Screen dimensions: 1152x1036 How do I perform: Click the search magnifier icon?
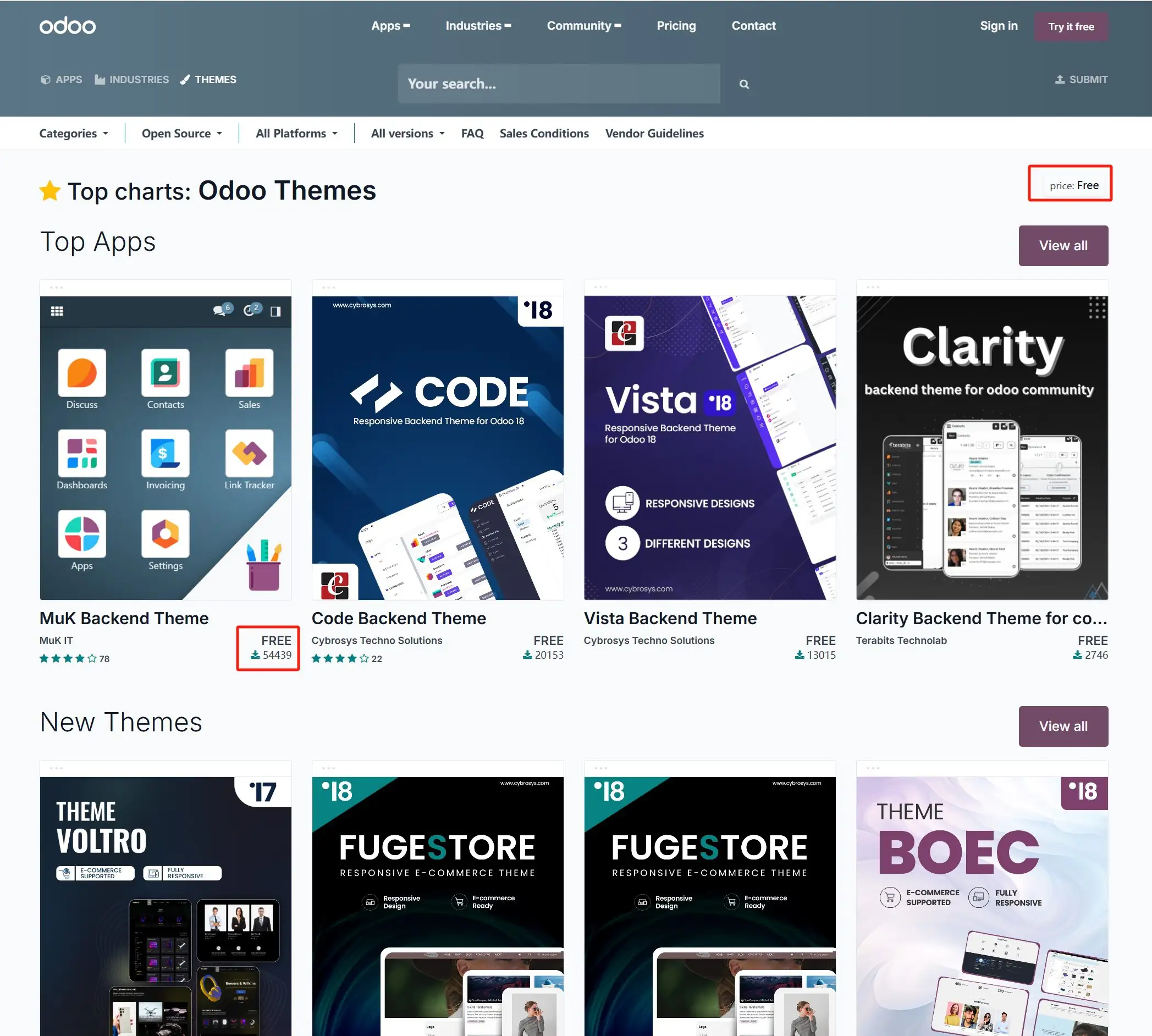(744, 84)
